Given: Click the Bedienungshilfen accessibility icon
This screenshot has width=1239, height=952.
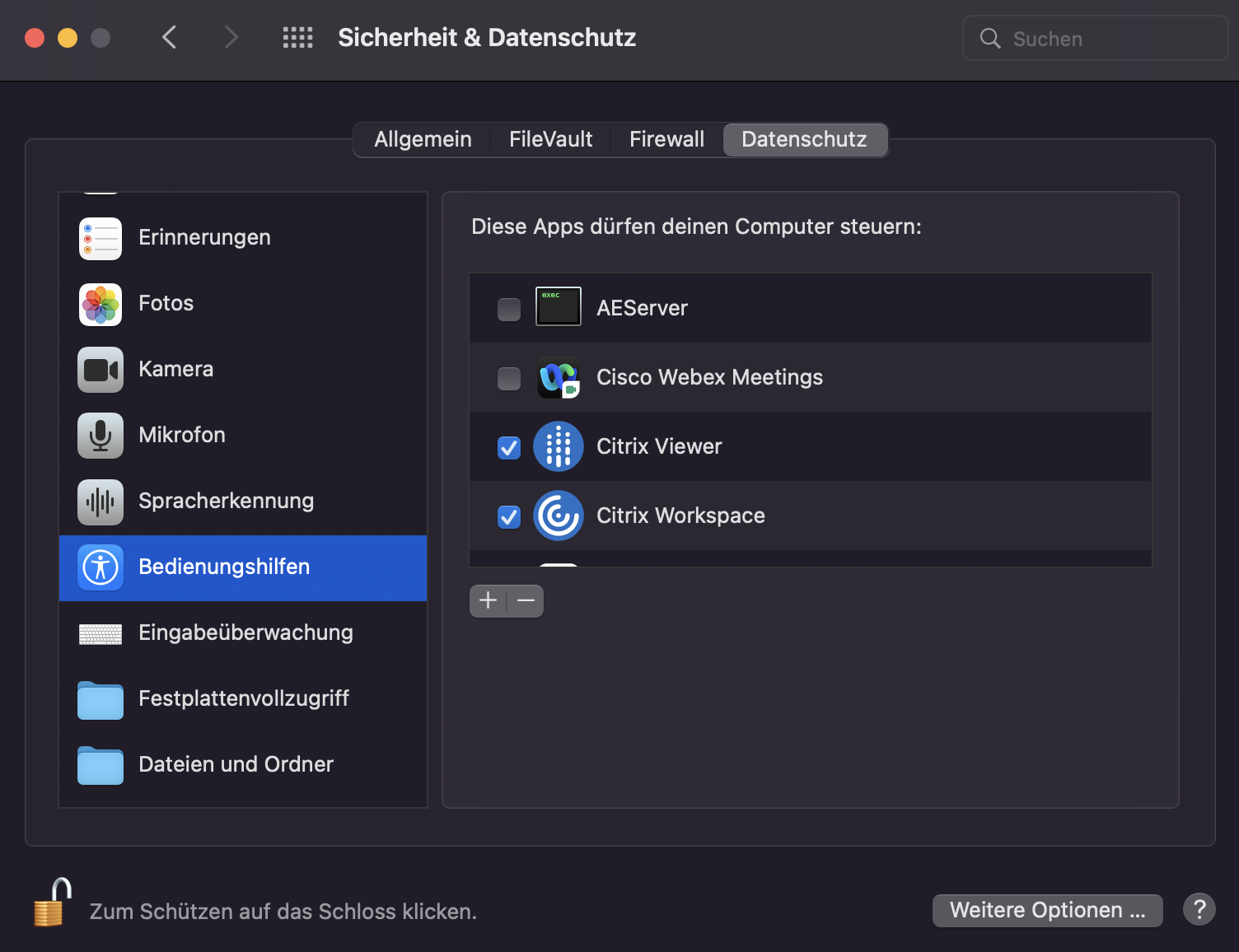Looking at the screenshot, I should [100, 567].
